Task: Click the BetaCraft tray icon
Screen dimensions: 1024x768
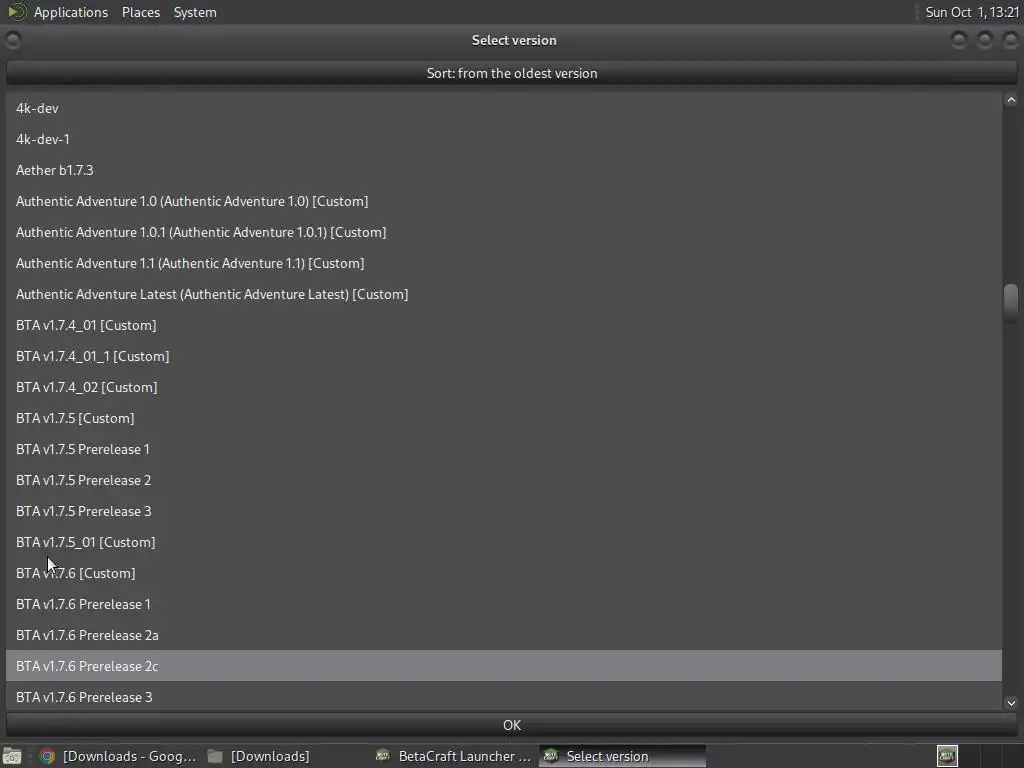Action: click(947, 756)
